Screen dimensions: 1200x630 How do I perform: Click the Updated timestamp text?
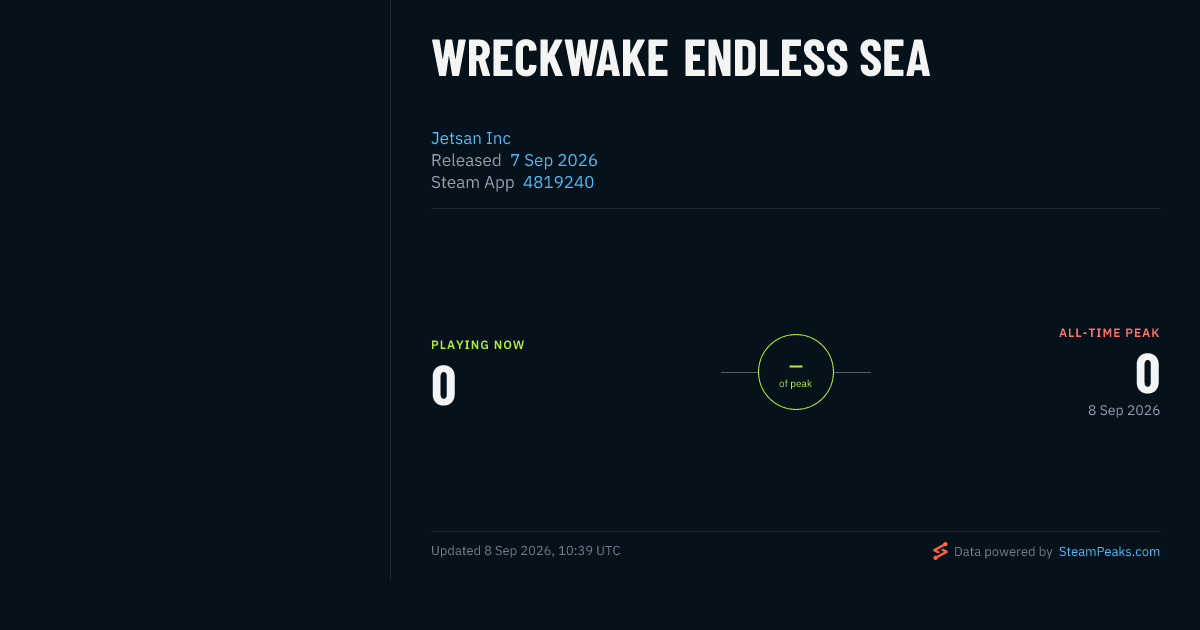tap(526, 551)
